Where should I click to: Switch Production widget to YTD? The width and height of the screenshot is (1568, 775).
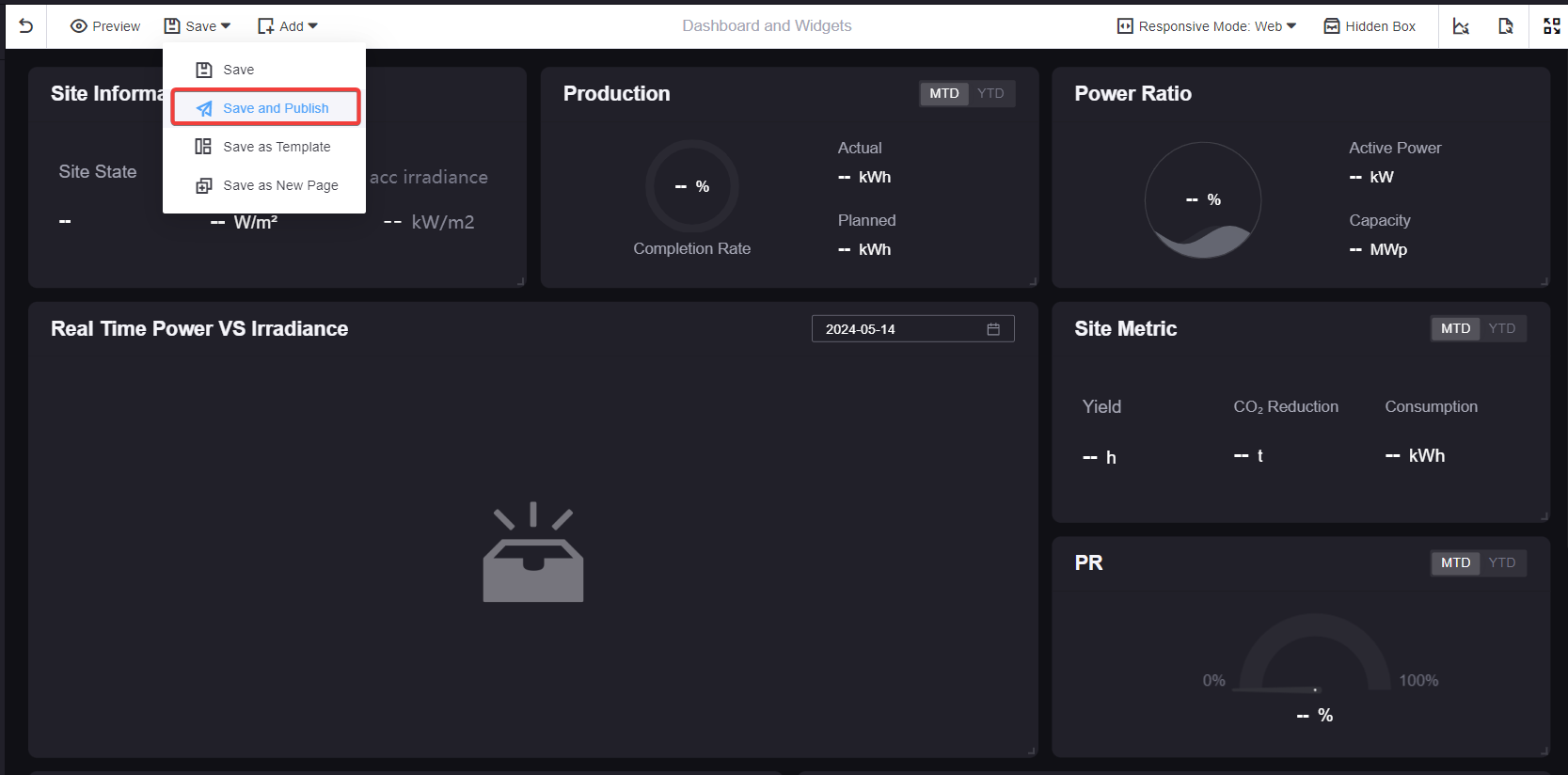tap(990, 93)
